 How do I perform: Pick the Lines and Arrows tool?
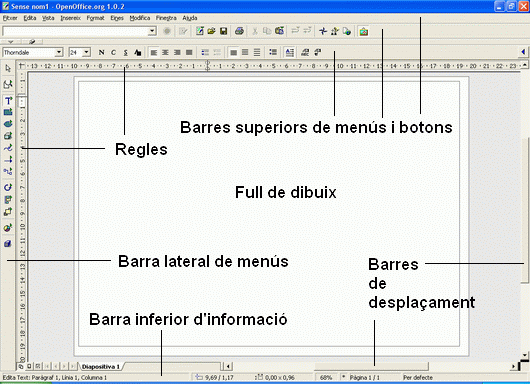[8, 160]
